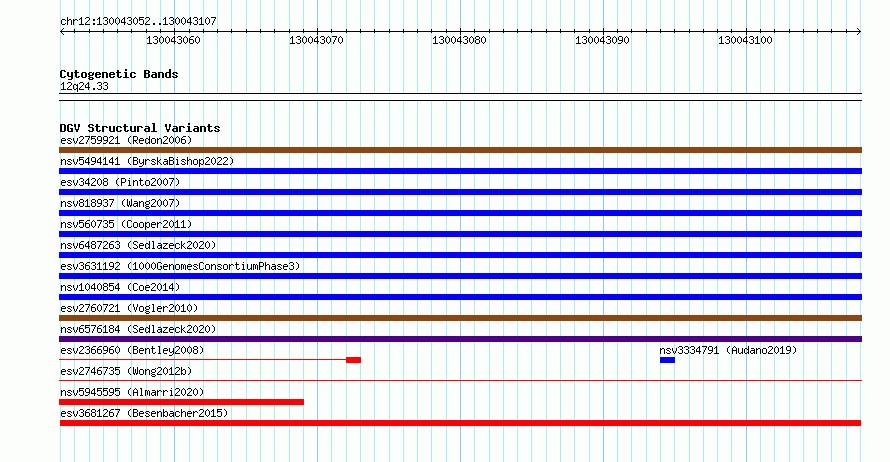The width and height of the screenshot is (890, 462).
Task: Click the 12q24.33 band label
Action: [x=84, y=86]
